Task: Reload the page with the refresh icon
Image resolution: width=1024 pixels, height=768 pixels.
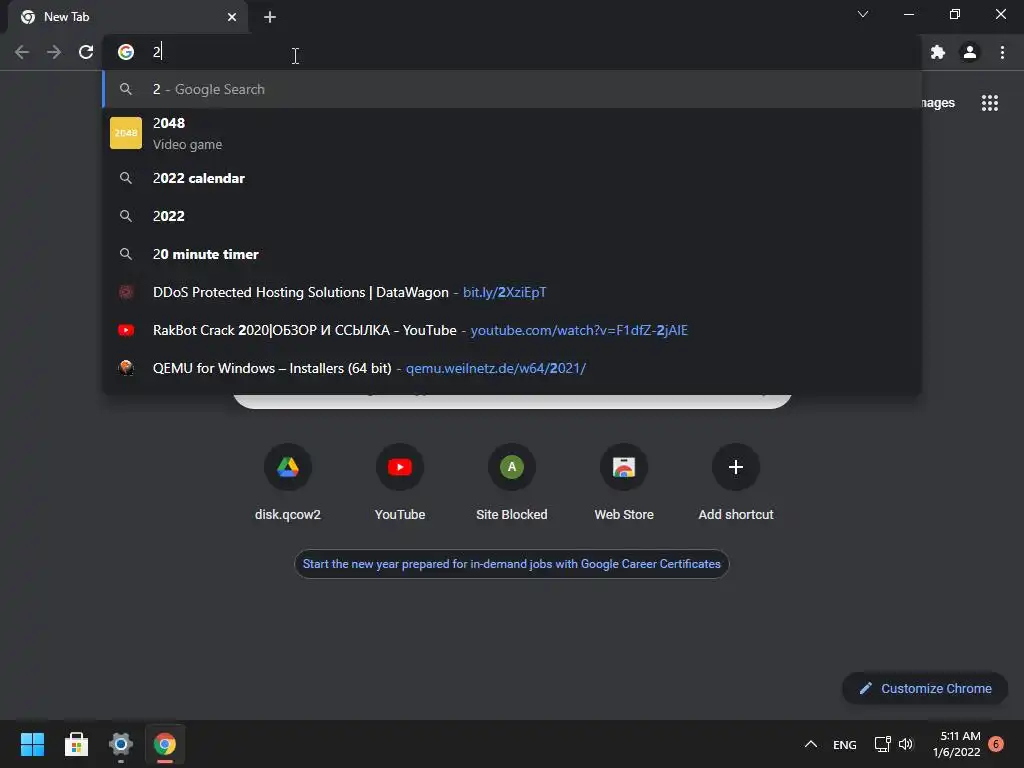Action: click(x=86, y=52)
